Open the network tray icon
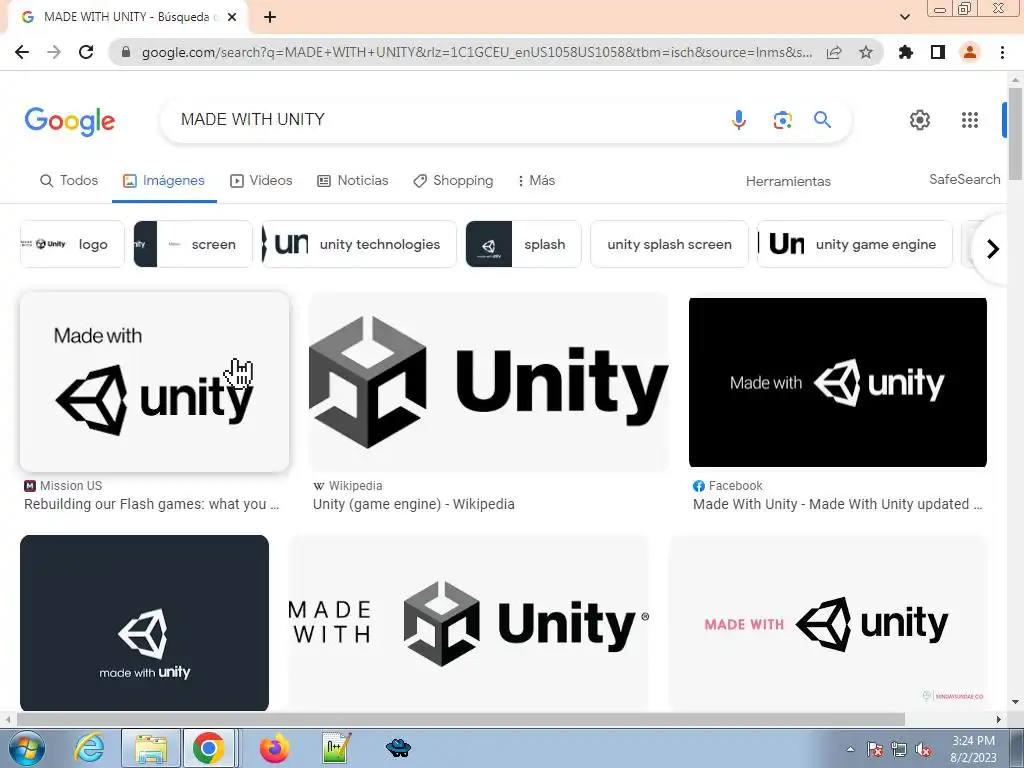 tap(899, 750)
